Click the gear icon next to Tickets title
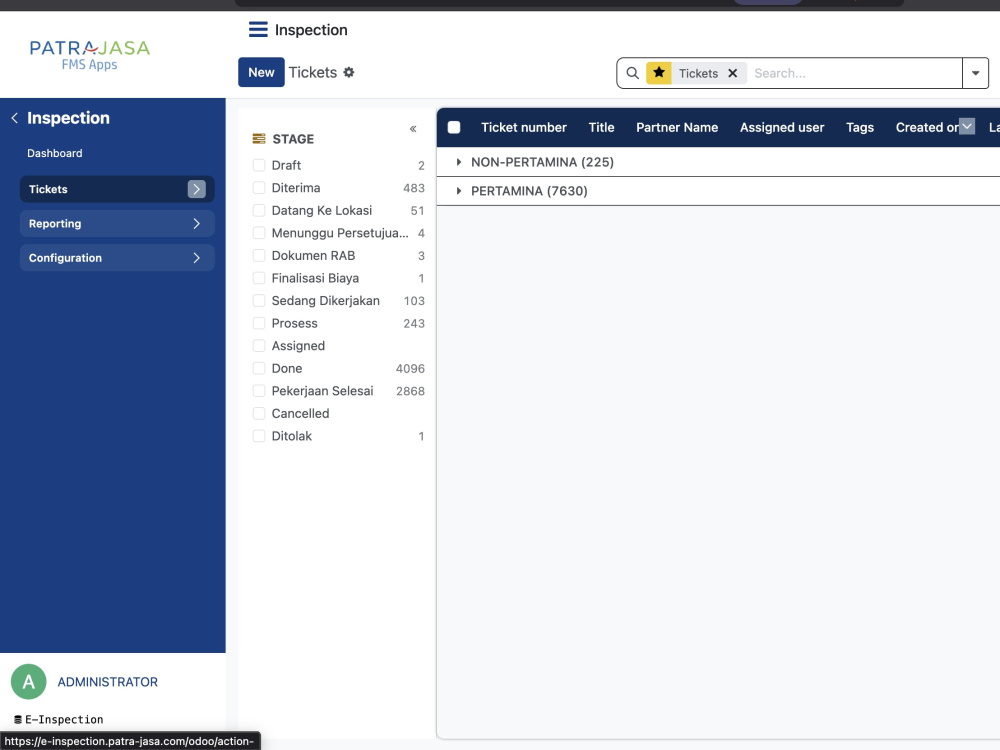1000x750 pixels. 349,72
